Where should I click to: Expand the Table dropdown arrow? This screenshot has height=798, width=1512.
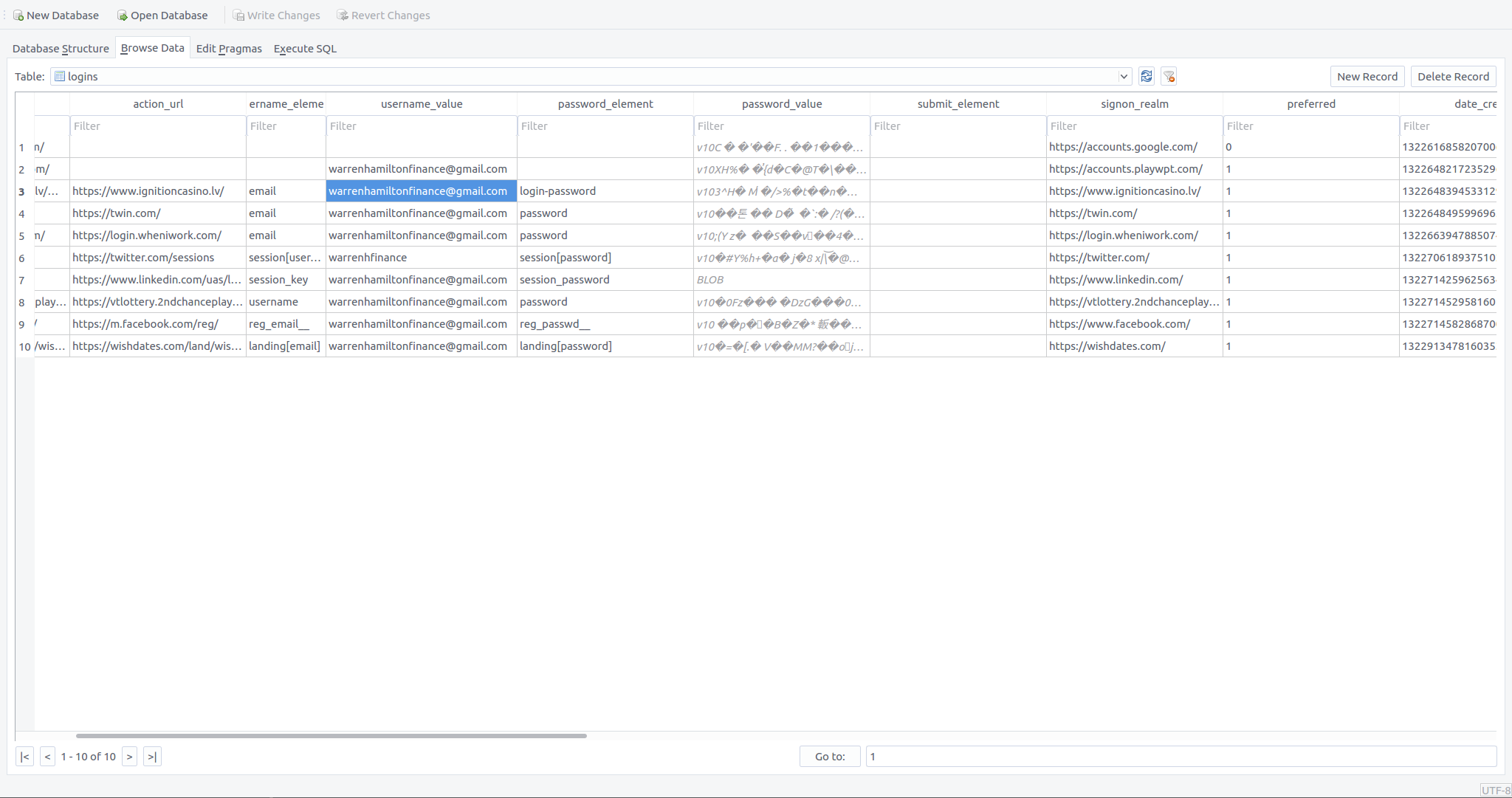tap(1124, 76)
